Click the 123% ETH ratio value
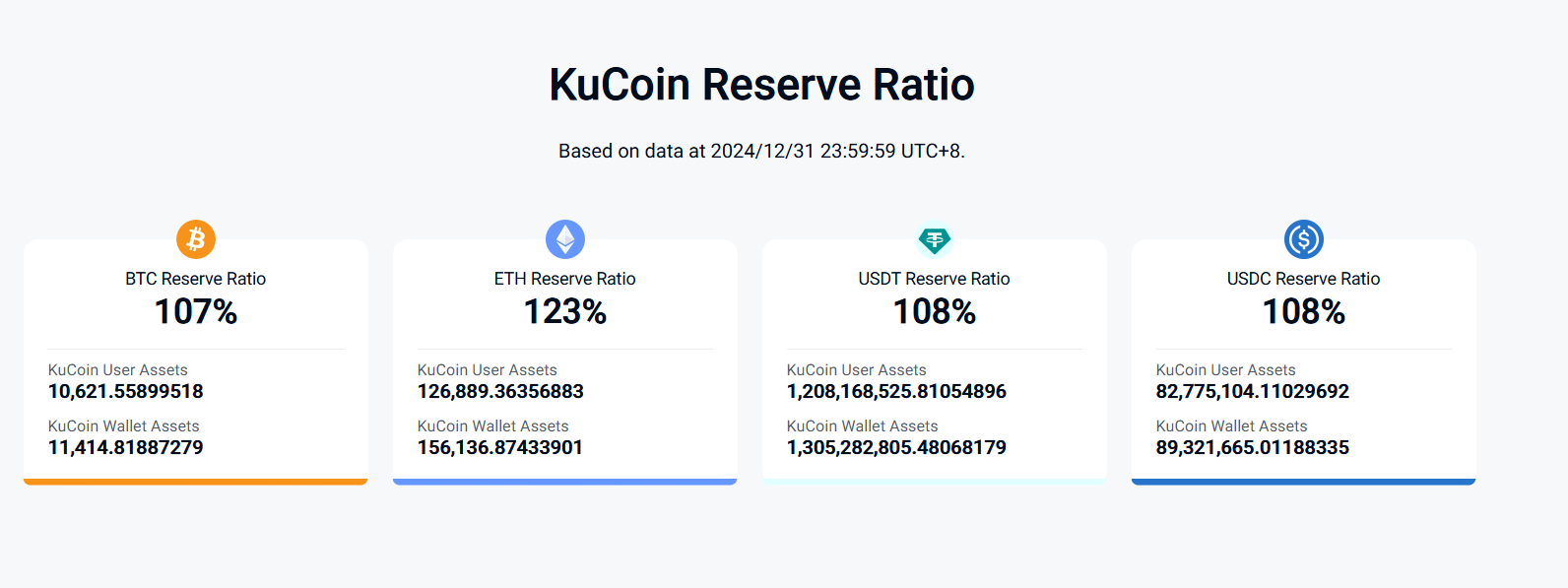1568x588 pixels. (565, 312)
